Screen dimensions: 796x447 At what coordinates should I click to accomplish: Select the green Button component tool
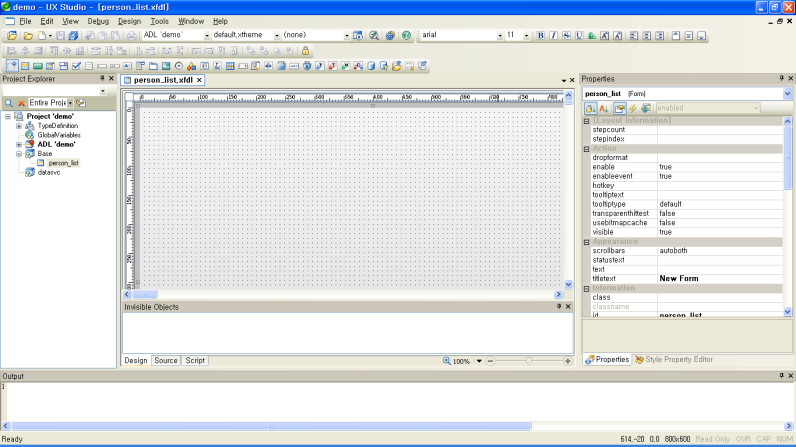(x=38, y=66)
